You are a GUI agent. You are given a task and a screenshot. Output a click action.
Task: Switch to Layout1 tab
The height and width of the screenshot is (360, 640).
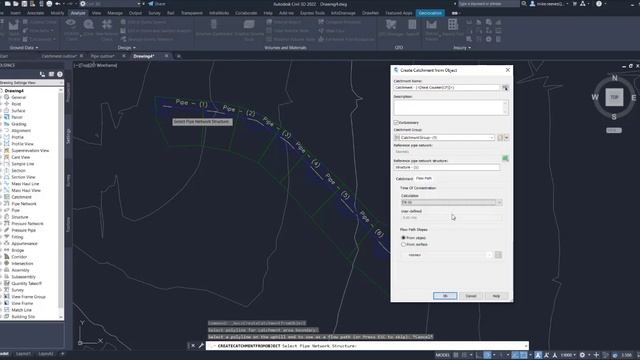[23, 354]
